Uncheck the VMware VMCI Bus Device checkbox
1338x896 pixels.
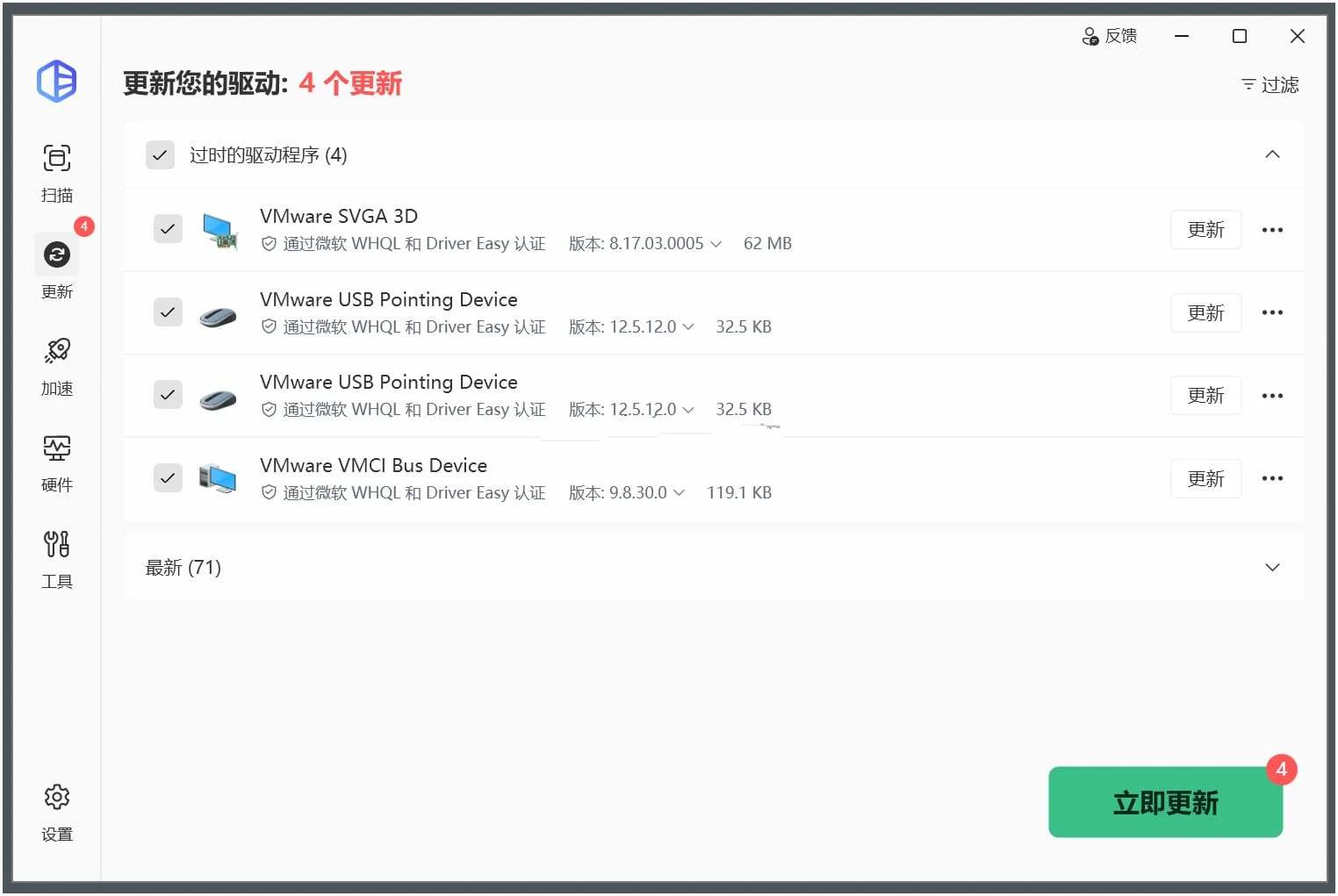click(x=168, y=478)
